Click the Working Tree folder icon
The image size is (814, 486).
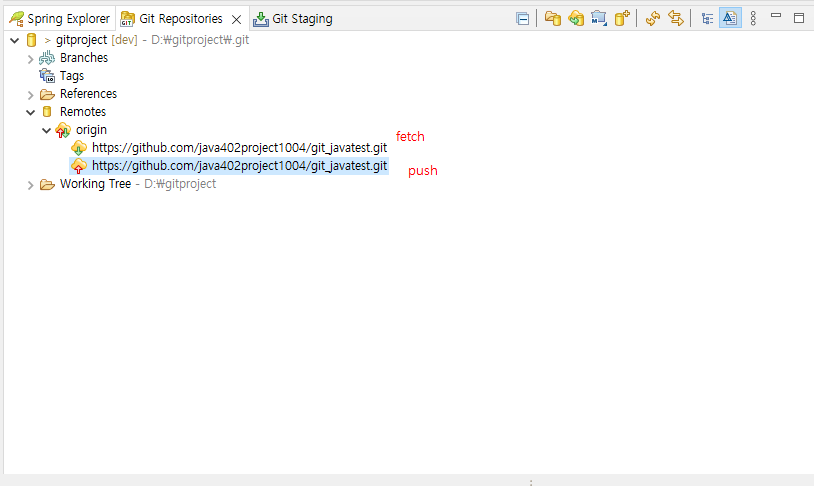pos(47,184)
